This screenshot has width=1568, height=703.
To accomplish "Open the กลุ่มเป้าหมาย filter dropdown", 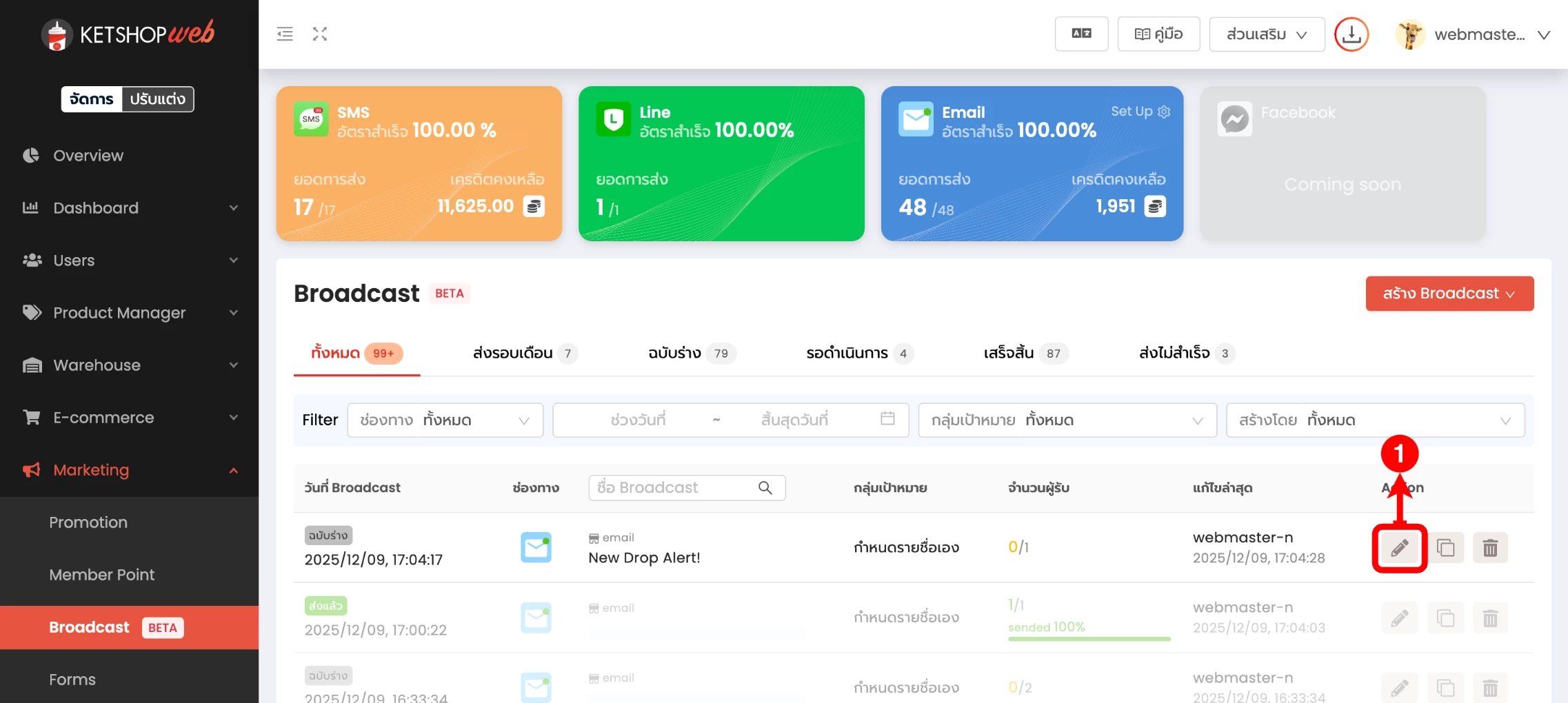I will pos(1067,420).
